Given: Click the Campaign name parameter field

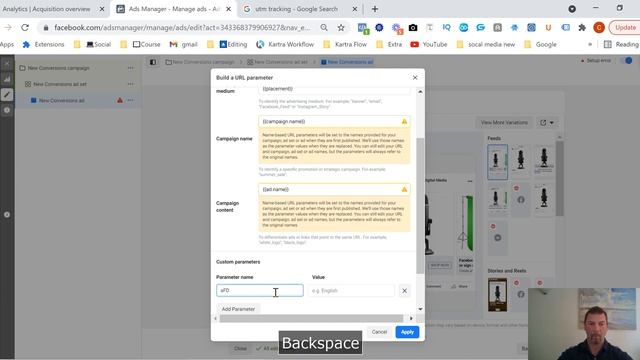Looking at the screenshot, I should click(x=334, y=121).
